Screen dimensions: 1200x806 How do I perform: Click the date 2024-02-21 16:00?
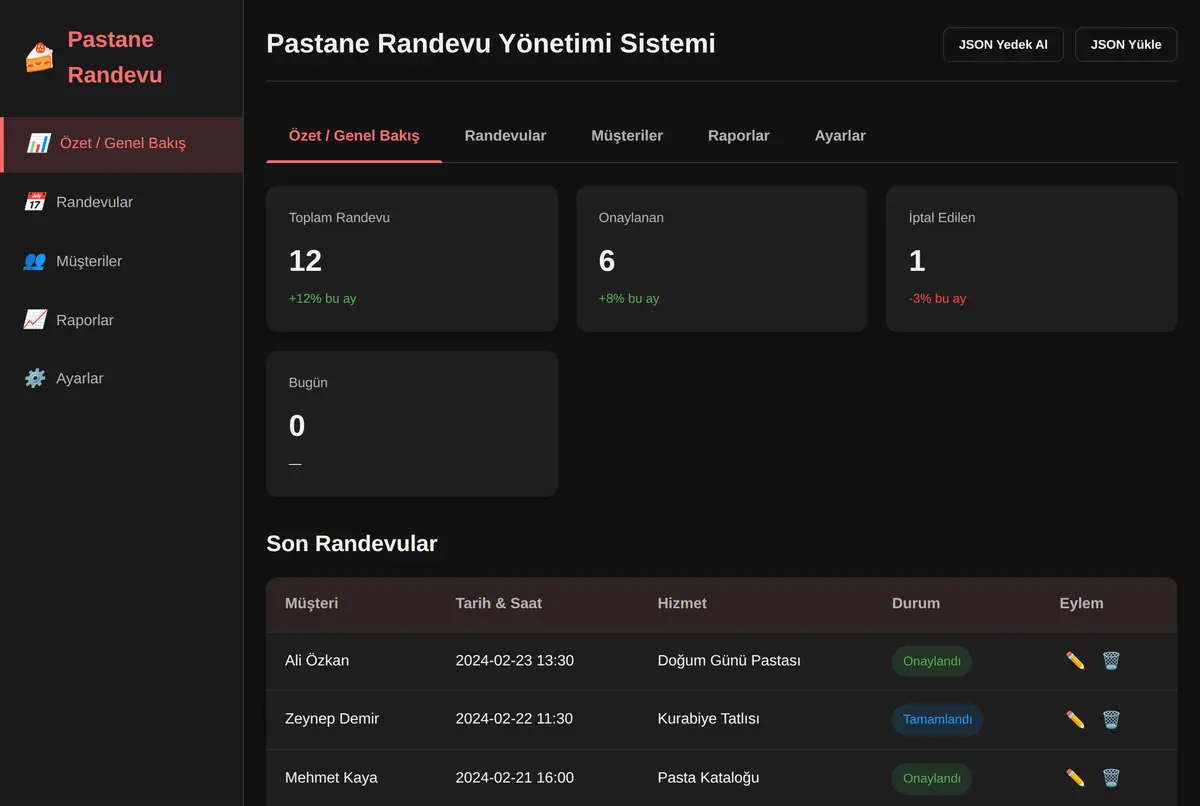tap(515, 778)
